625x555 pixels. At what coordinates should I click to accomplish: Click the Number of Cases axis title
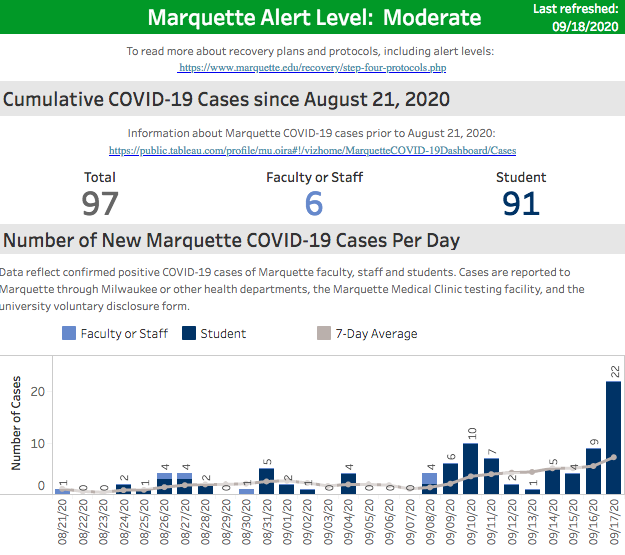pyautogui.click(x=16, y=423)
